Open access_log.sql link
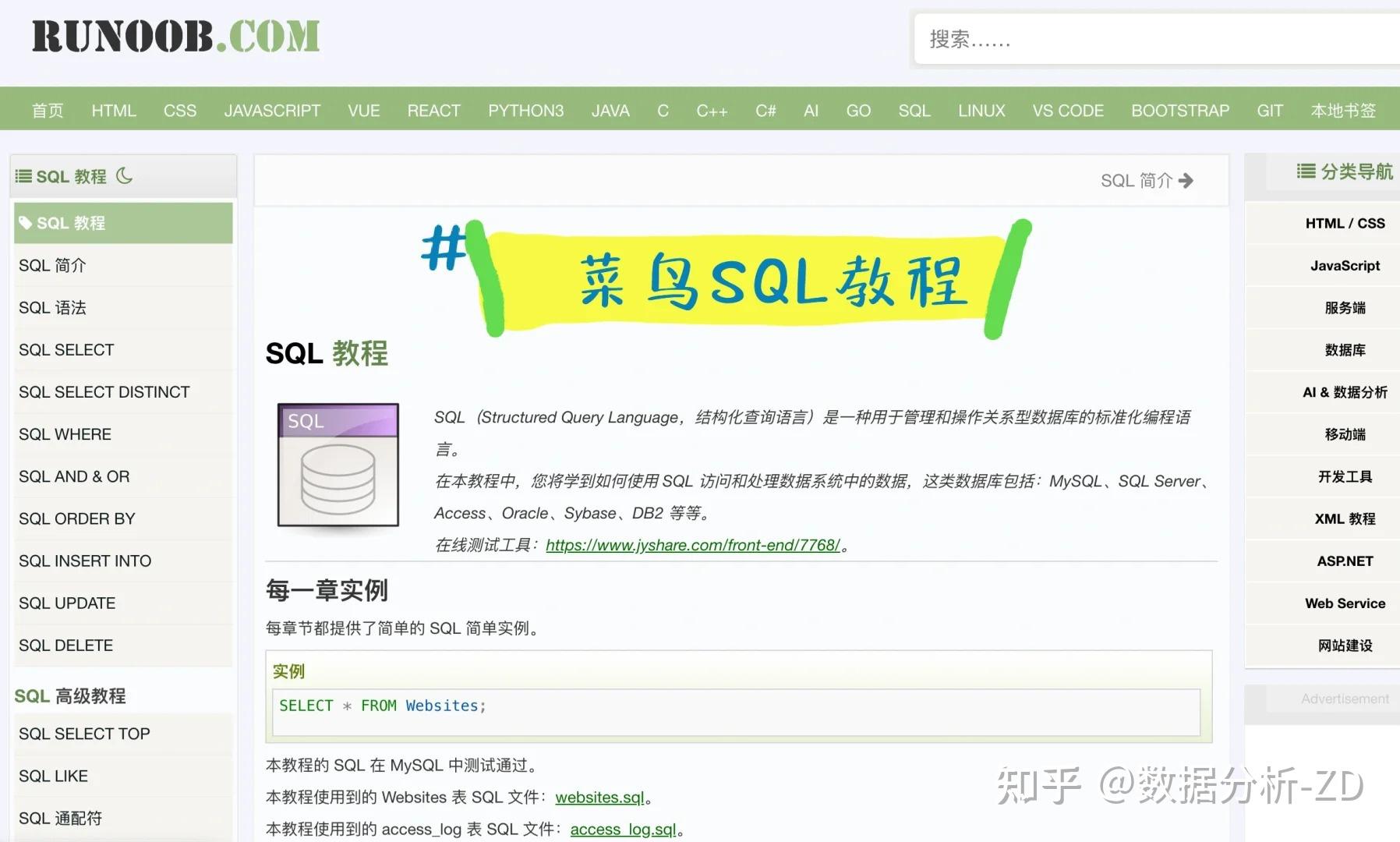 pyautogui.click(x=623, y=829)
